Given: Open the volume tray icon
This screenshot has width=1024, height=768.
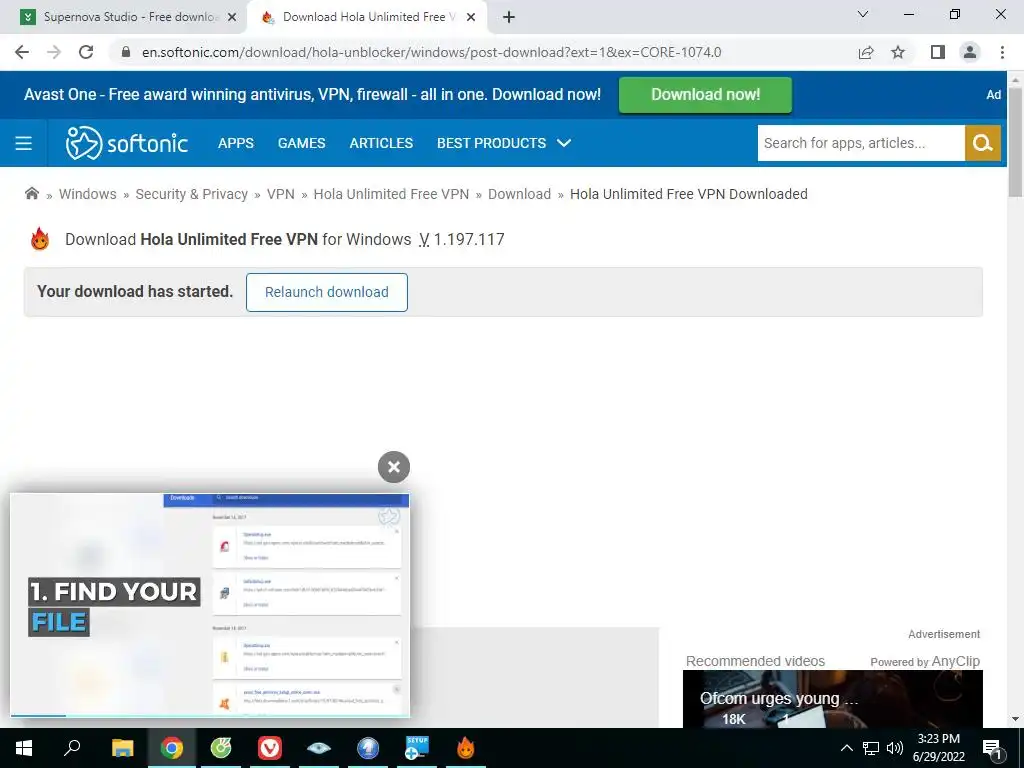Looking at the screenshot, I should coord(895,748).
